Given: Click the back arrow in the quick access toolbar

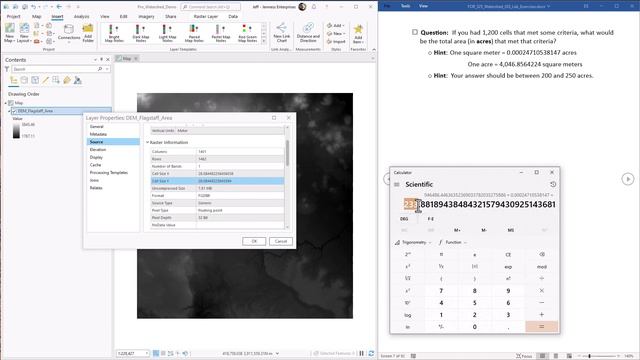Looking at the screenshot, I should click(59, 7).
